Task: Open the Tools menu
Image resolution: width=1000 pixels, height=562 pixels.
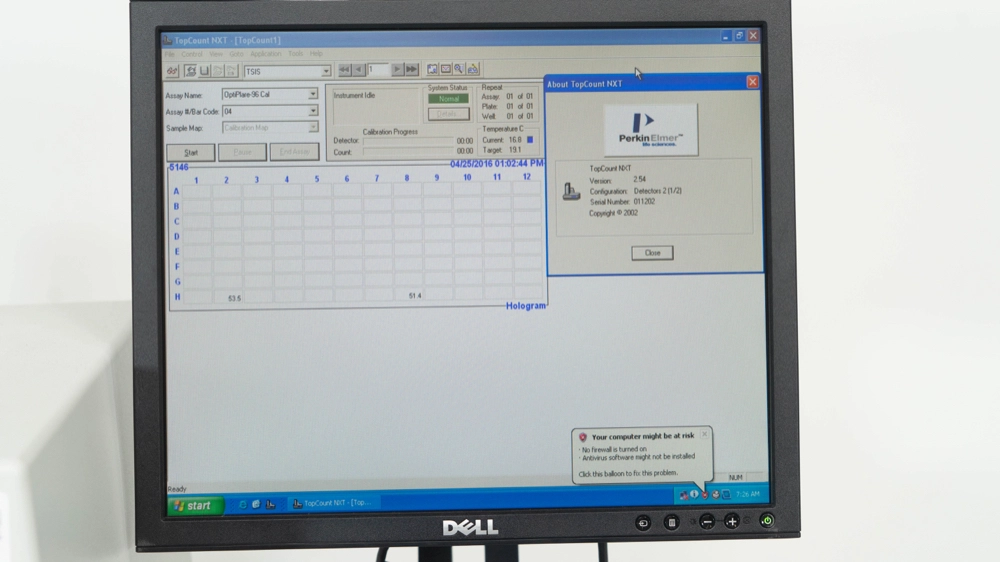Action: tap(296, 54)
